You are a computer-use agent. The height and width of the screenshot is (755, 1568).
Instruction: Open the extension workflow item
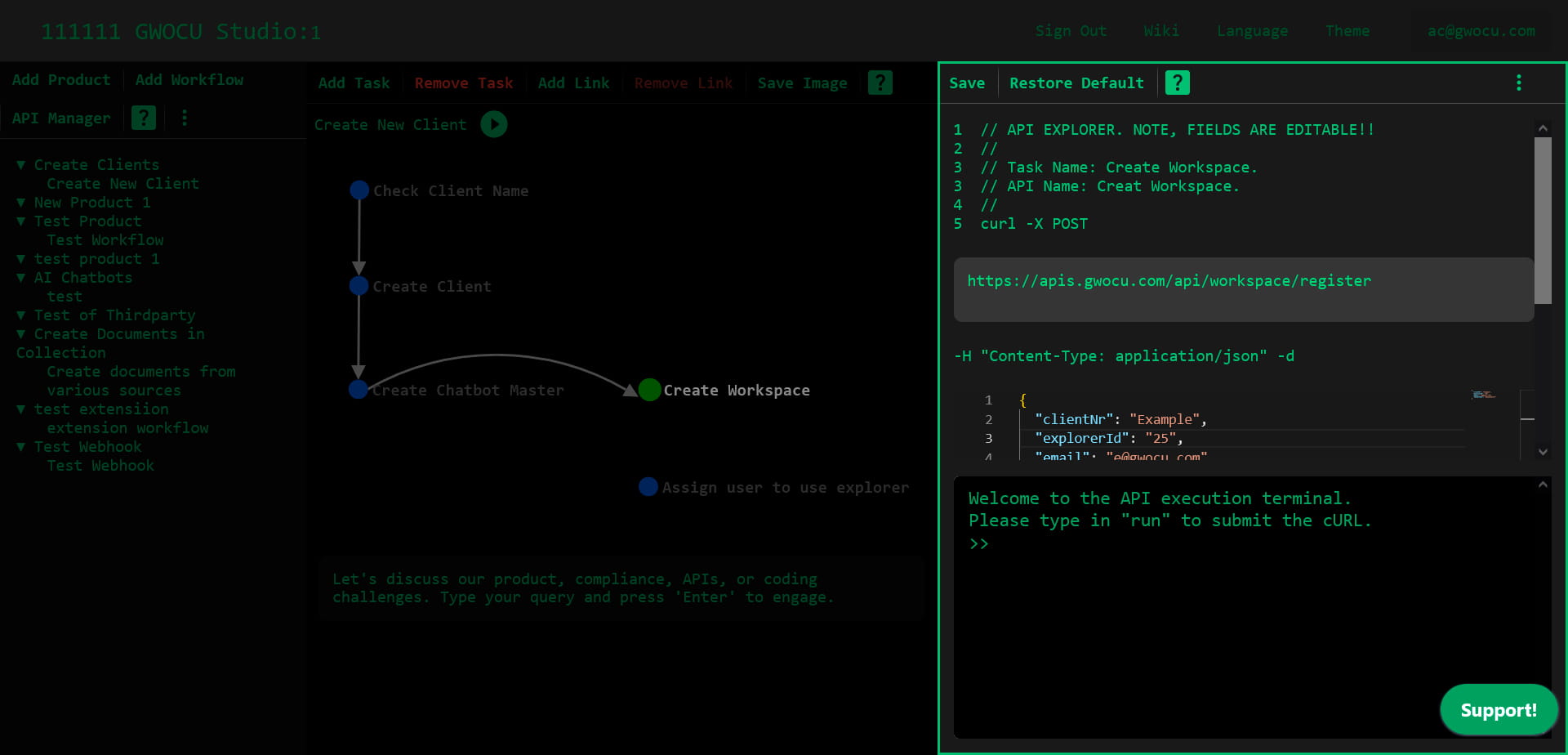(x=127, y=428)
